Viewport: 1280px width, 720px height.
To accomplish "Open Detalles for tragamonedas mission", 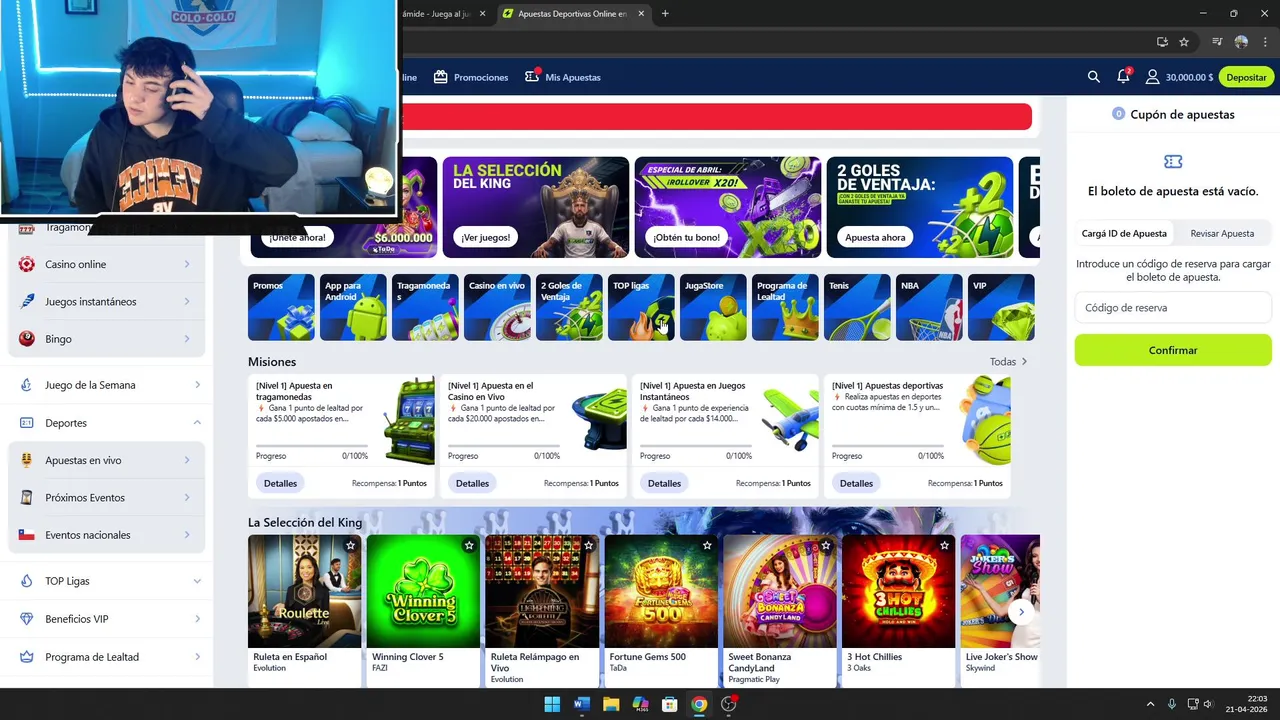I will point(280,483).
